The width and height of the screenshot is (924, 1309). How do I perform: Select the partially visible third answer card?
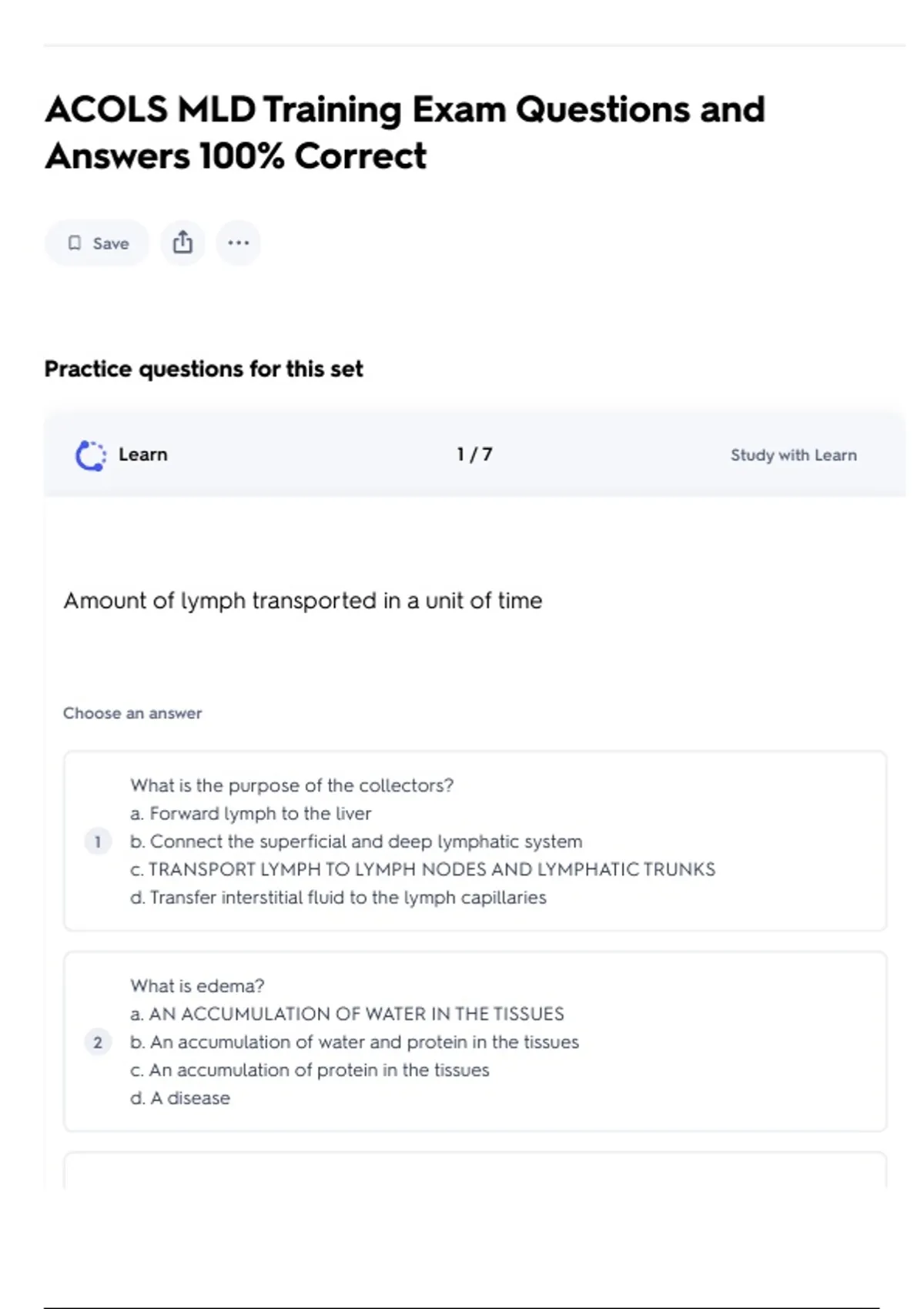(x=474, y=1170)
